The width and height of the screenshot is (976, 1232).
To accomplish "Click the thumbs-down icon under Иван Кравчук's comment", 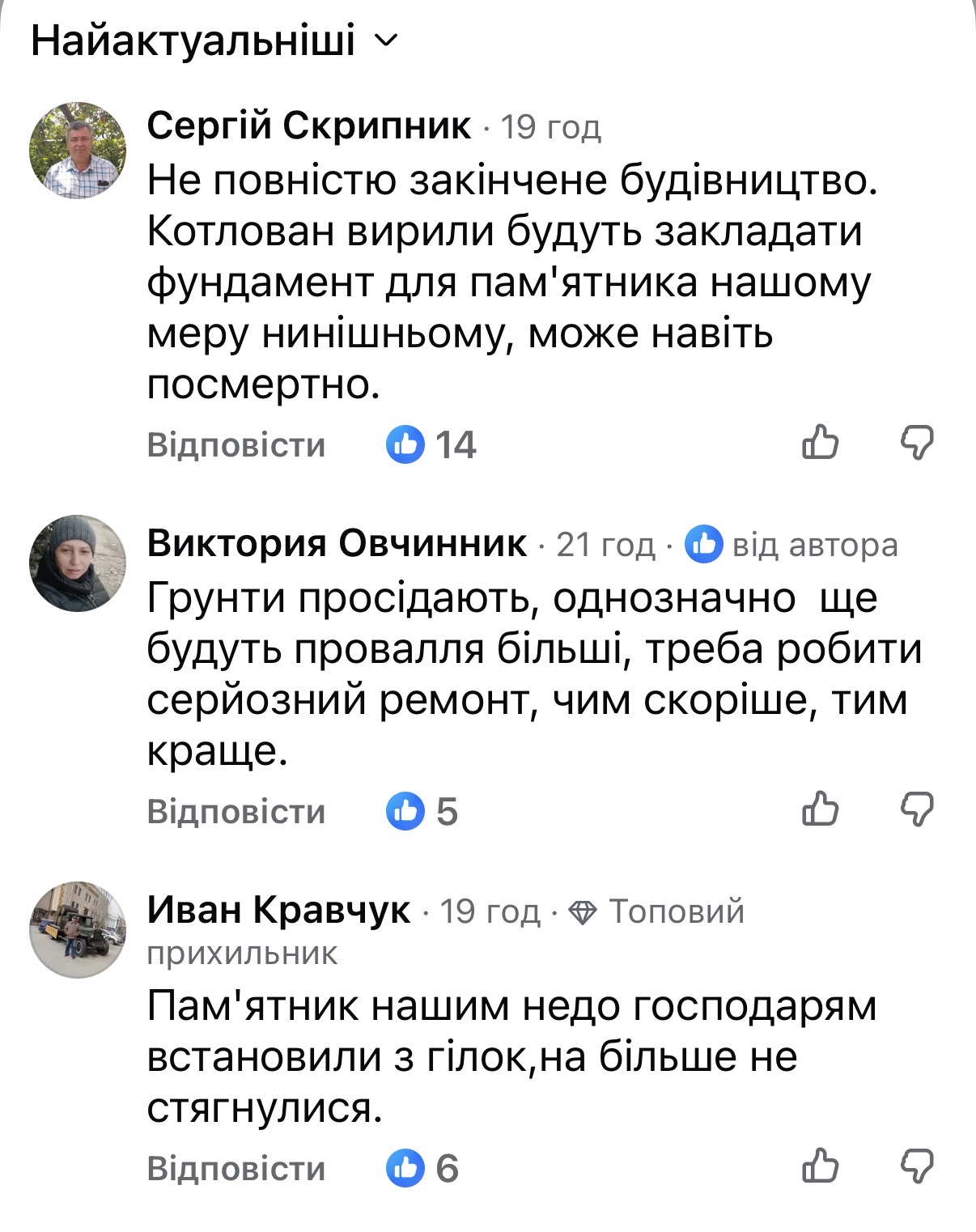I will [x=921, y=1168].
